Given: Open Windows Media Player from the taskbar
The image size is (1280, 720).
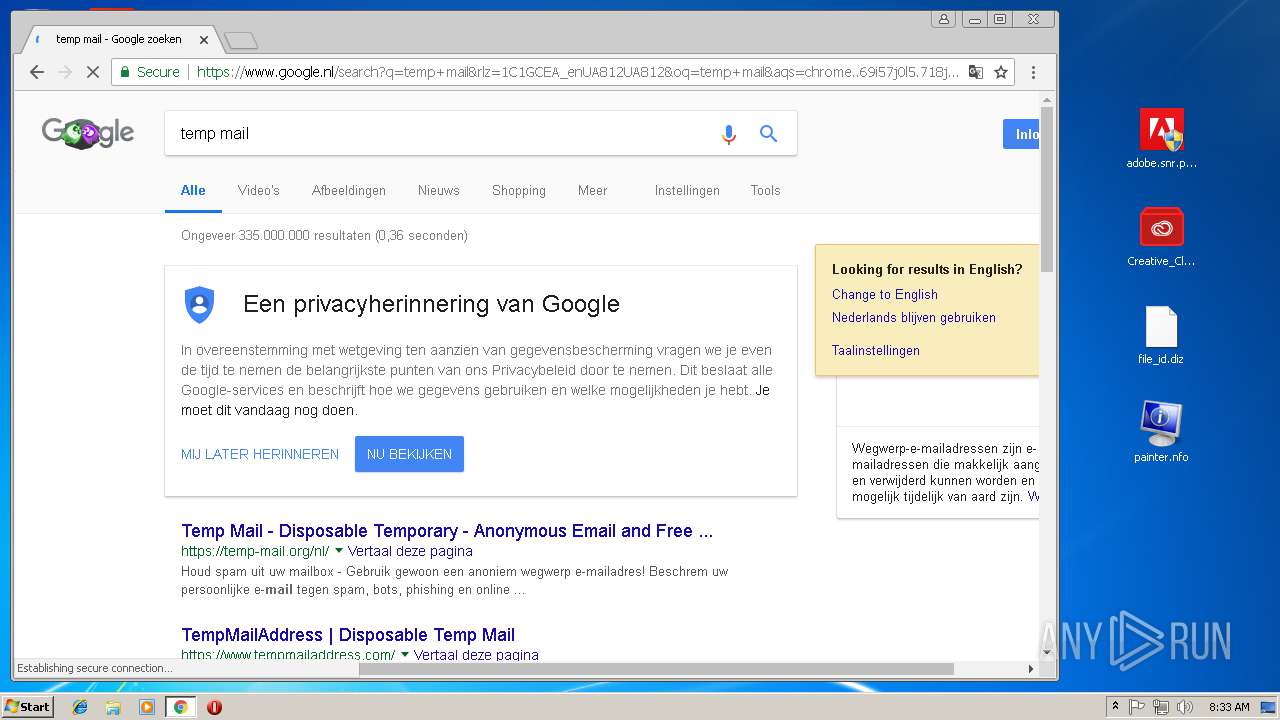Looking at the screenshot, I should tap(147, 707).
